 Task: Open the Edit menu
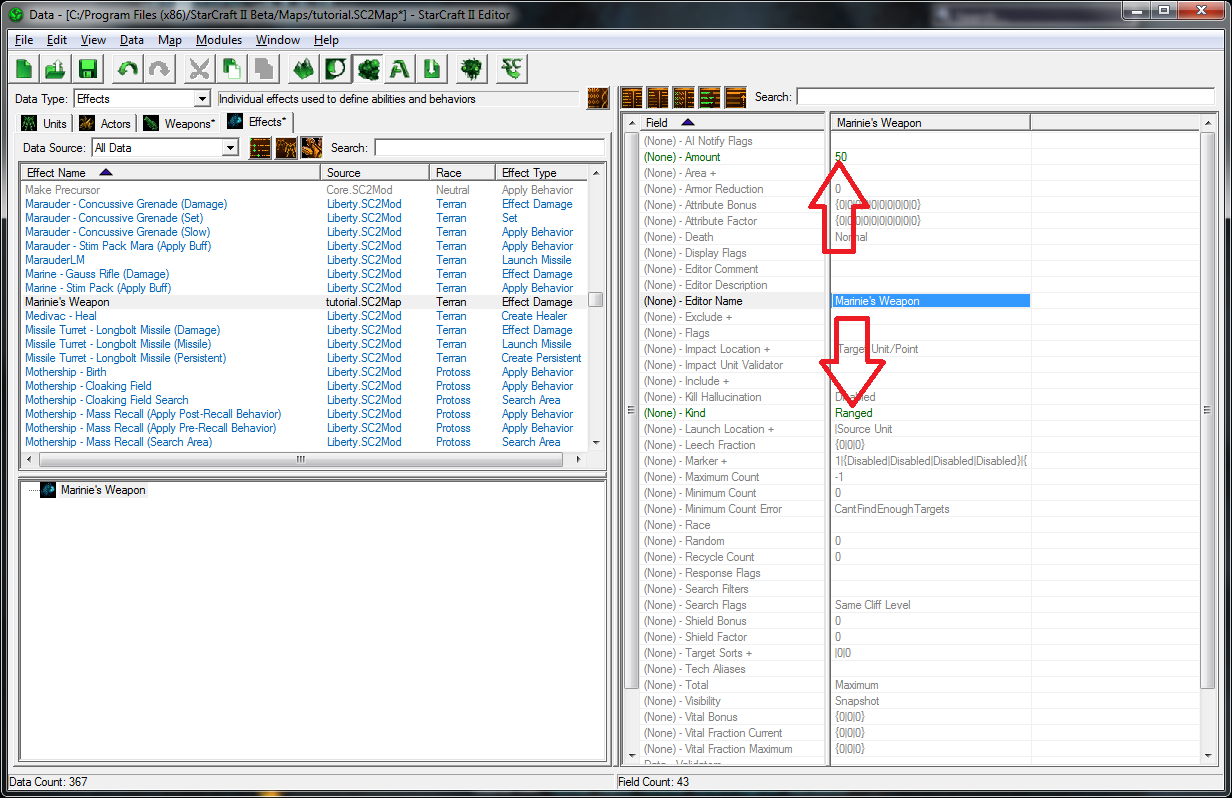coord(57,40)
